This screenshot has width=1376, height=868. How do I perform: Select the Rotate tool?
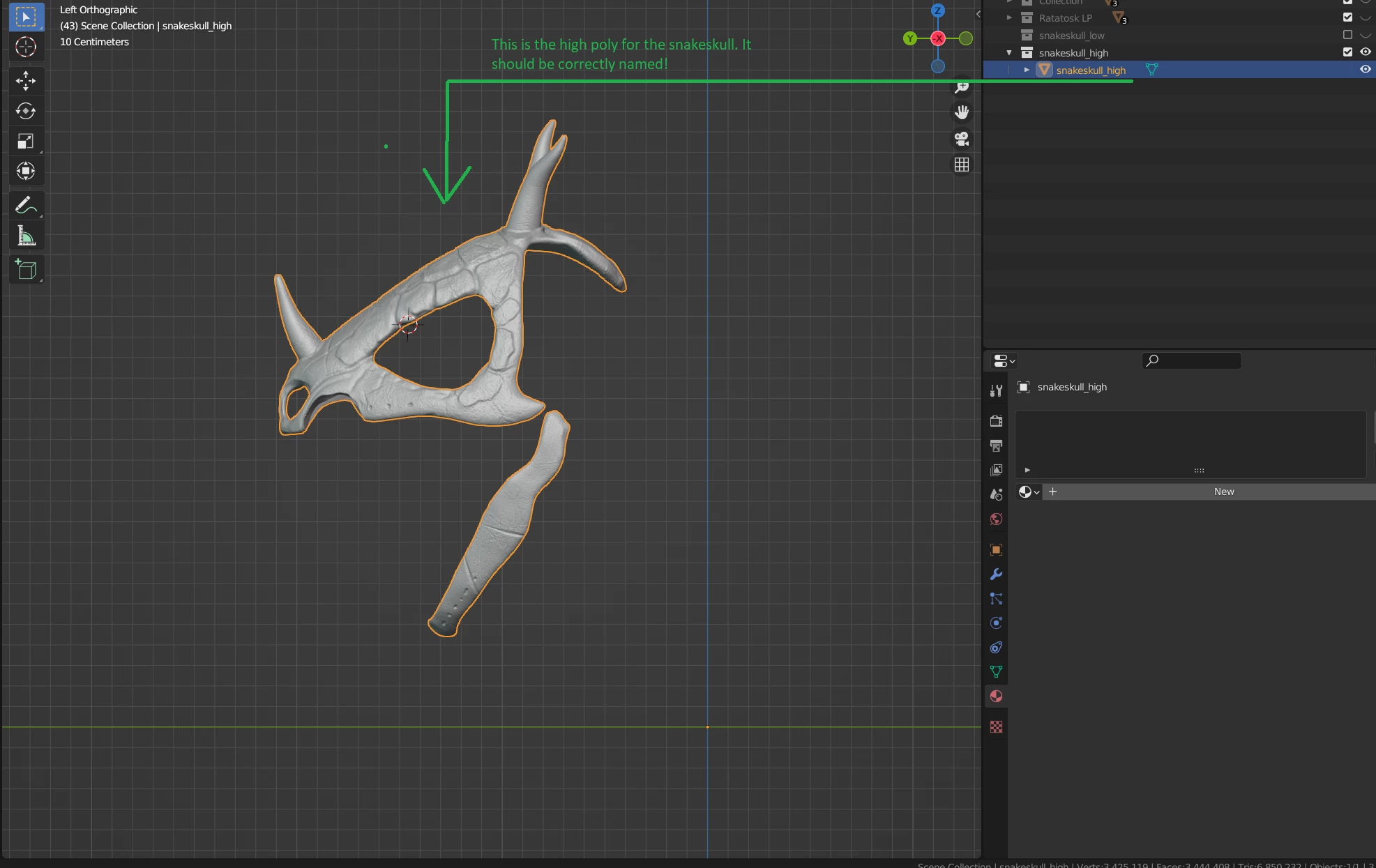tap(26, 111)
